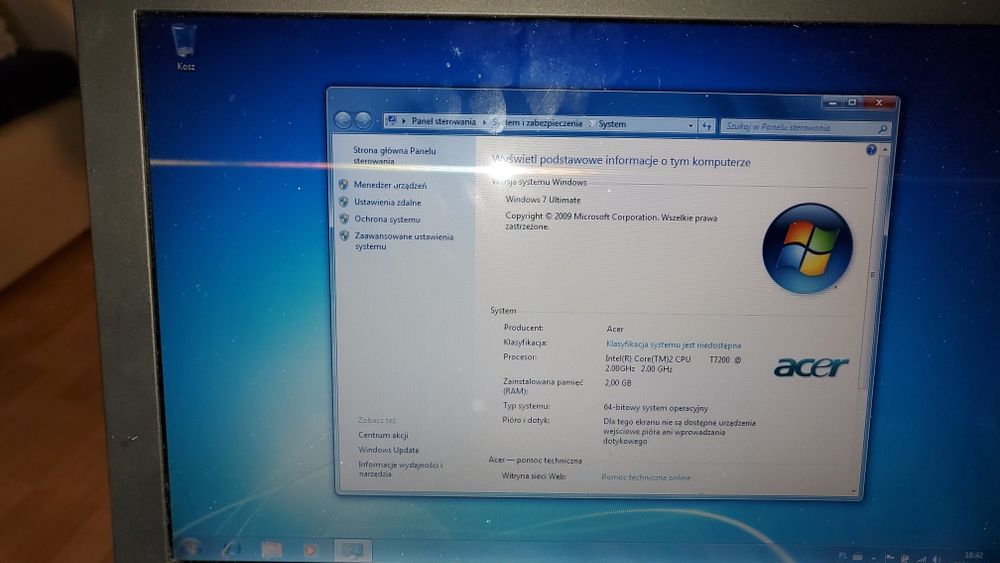
Task: Expand arrow before Panel sterowania breadcrumb
Action: pyautogui.click(x=404, y=121)
